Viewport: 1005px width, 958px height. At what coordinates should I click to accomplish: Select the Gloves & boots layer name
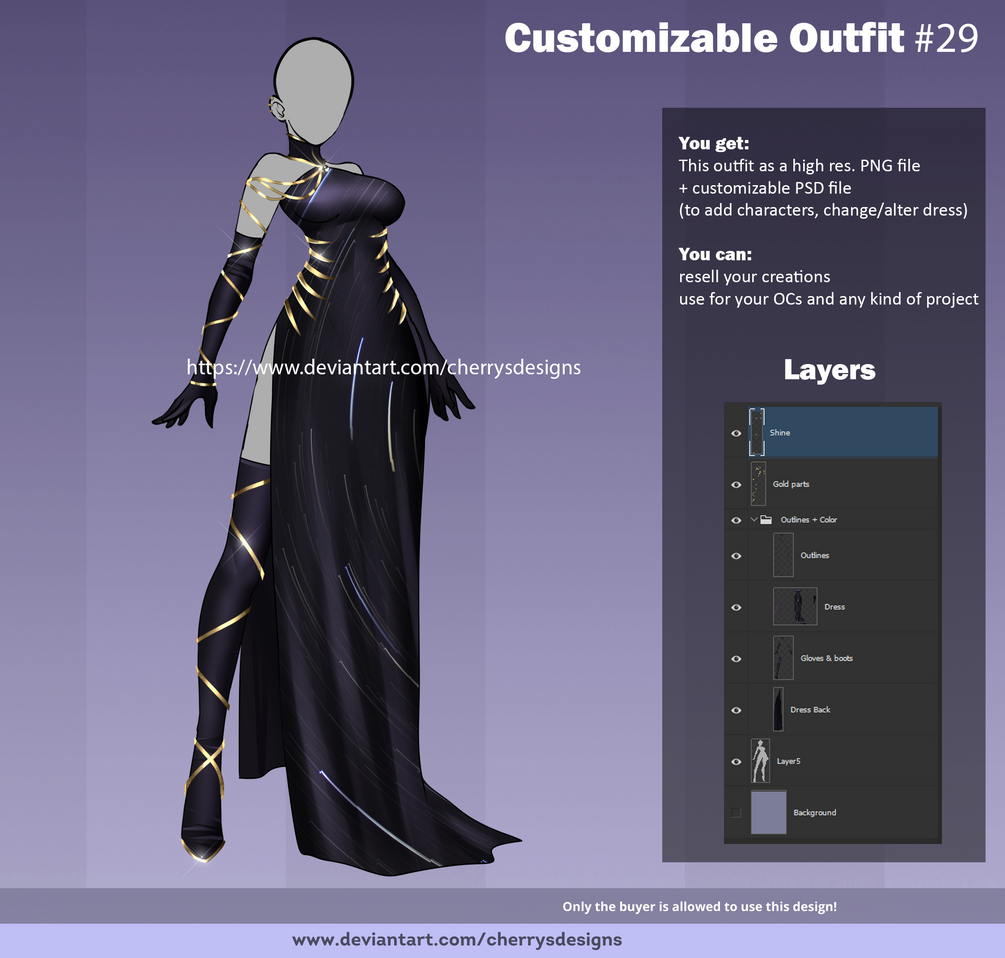(827, 658)
